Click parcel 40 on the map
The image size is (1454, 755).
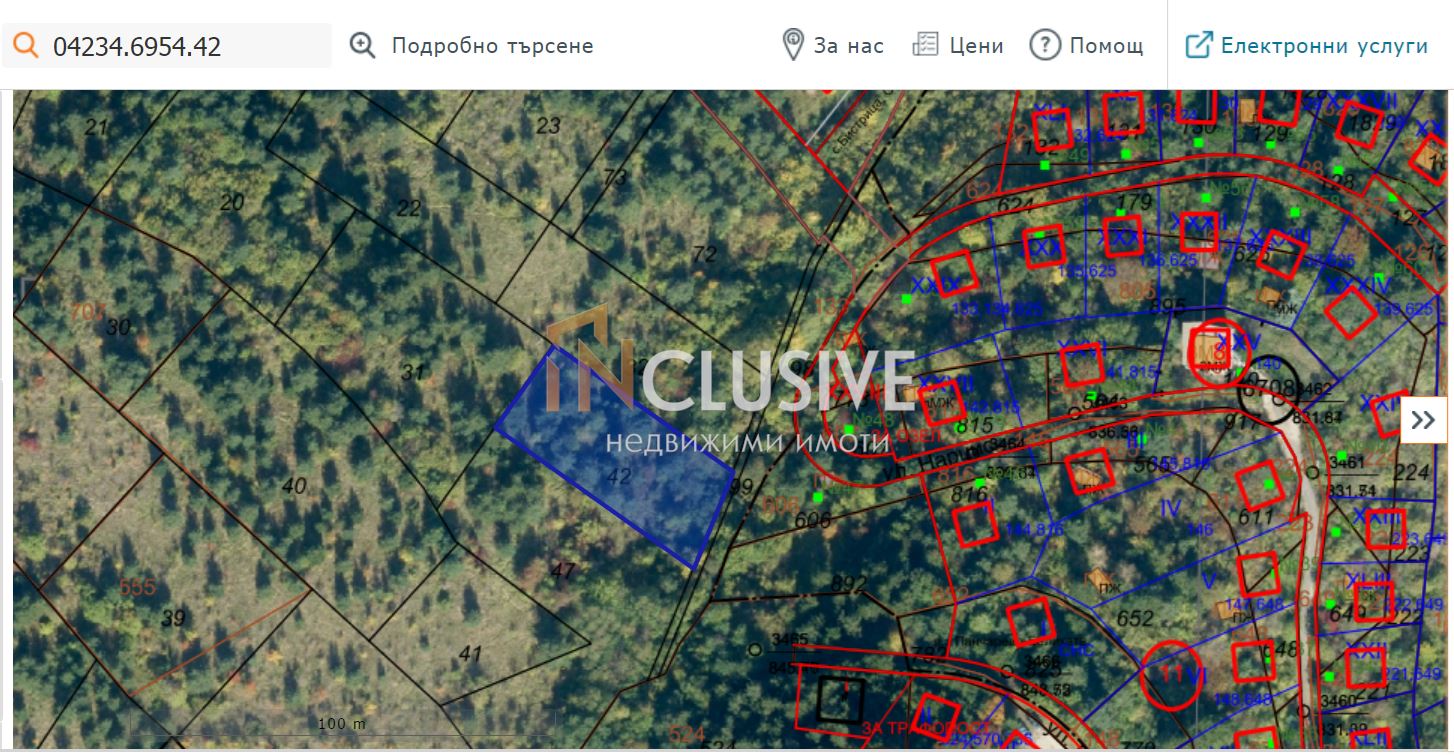(293, 486)
